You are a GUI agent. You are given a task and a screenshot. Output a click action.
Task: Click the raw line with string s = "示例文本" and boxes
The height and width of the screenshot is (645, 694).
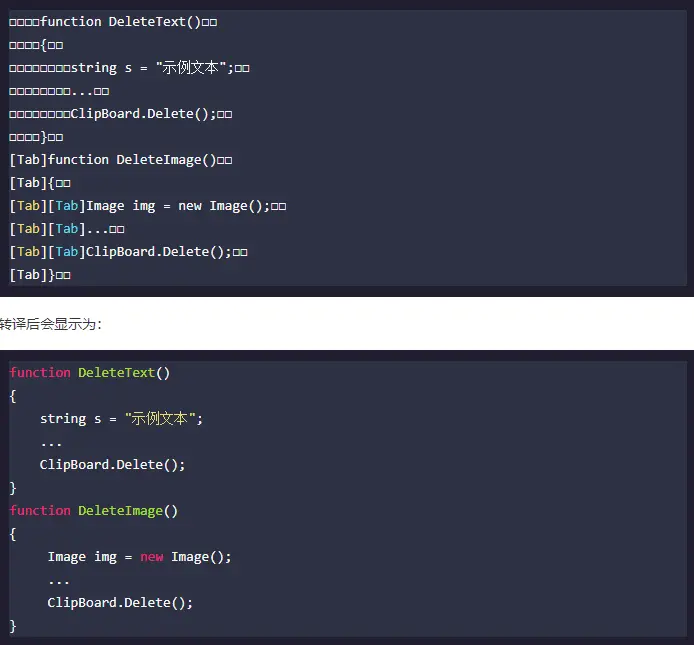129,68
